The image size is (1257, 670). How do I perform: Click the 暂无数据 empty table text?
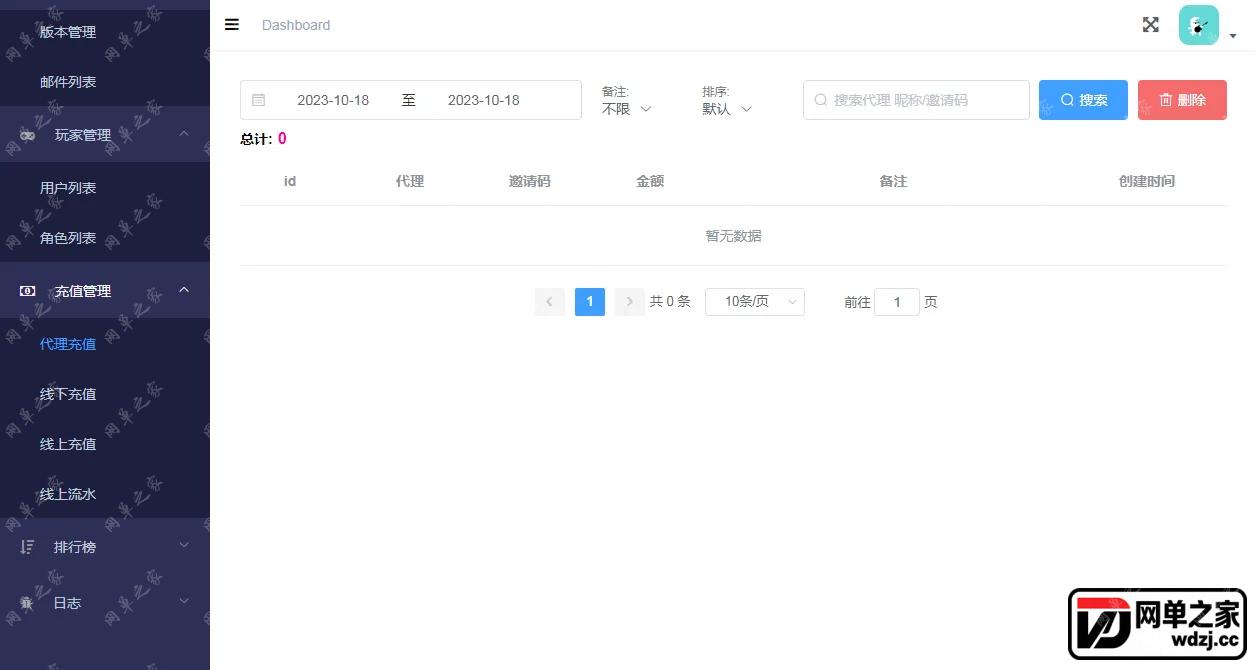coord(733,236)
